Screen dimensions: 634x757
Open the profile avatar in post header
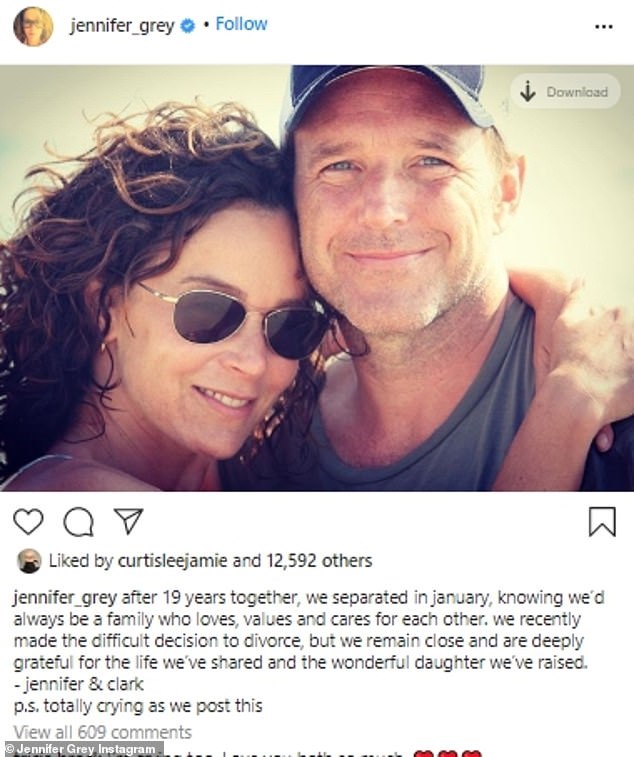point(33,26)
